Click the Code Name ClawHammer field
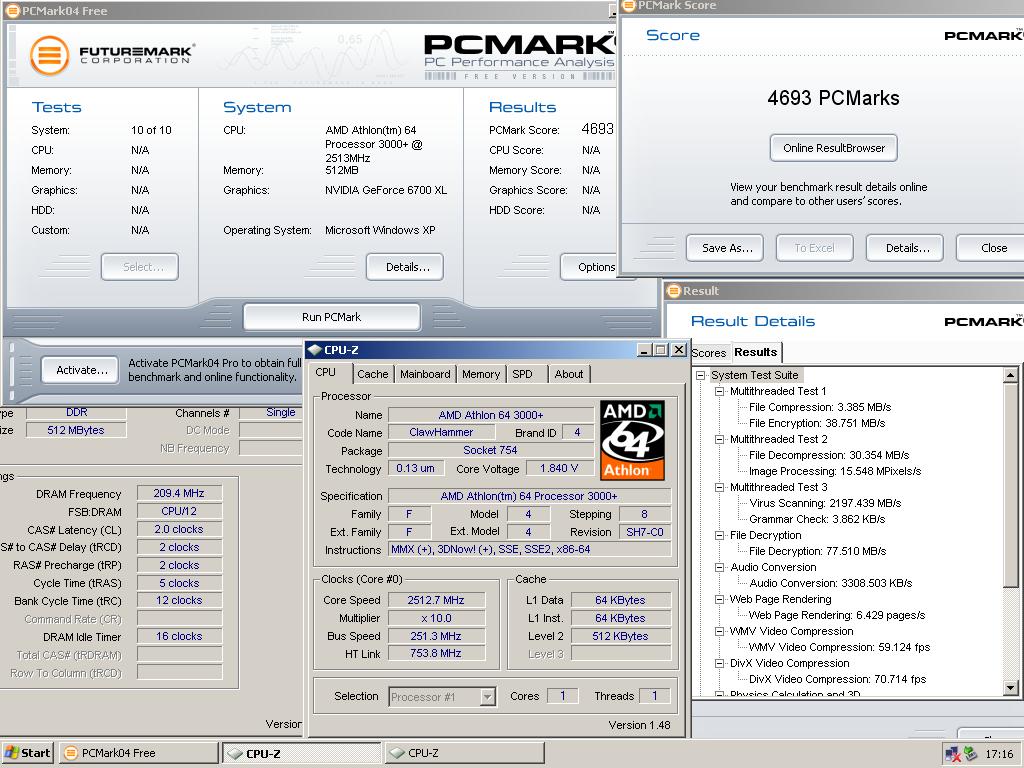The width and height of the screenshot is (1024, 768). (441, 432)
